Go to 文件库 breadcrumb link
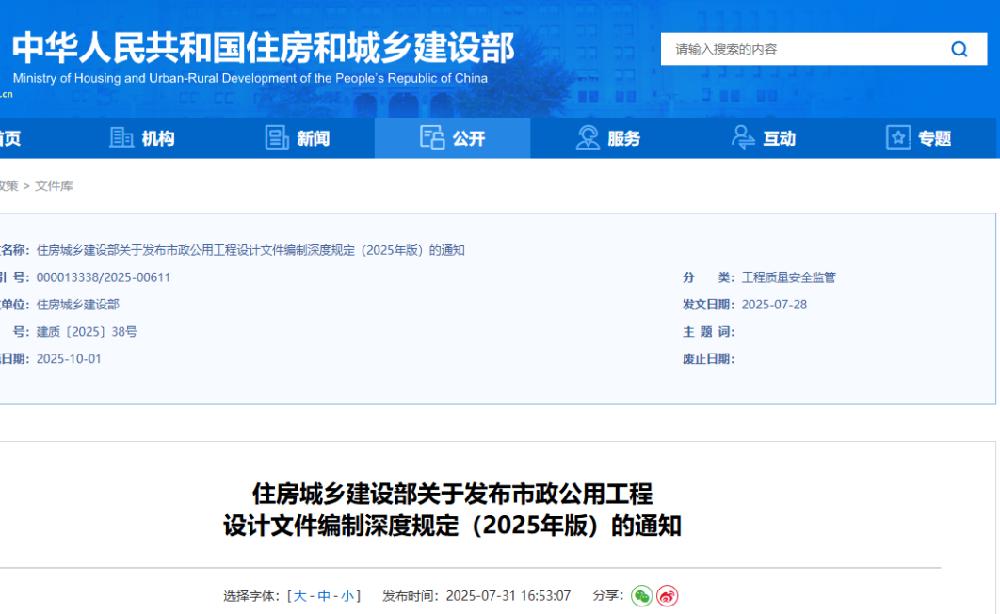 click(54, 186)
